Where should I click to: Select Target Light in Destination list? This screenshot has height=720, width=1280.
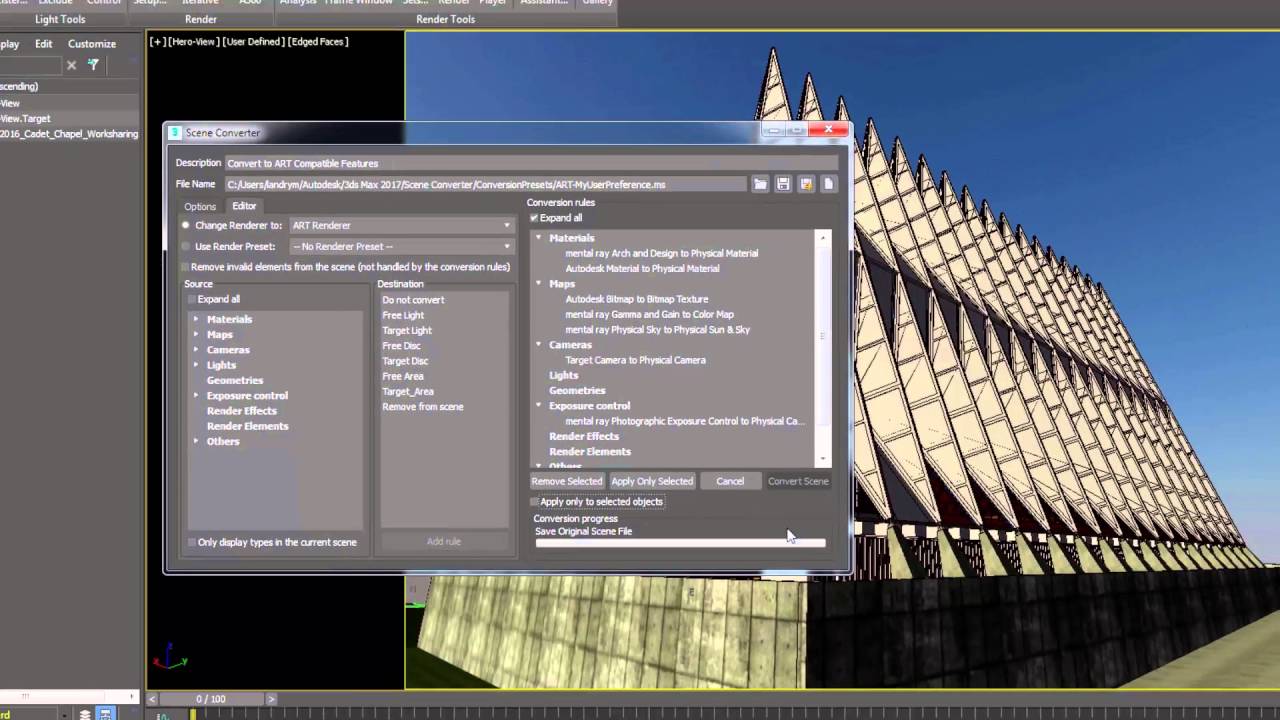pos(407,330)
